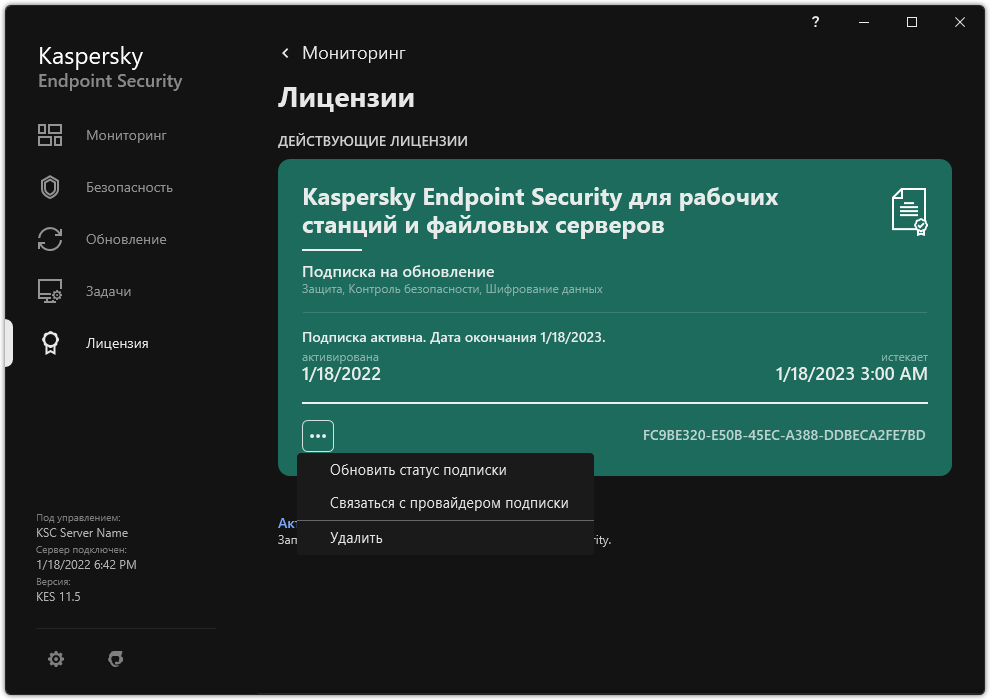The height and width of the screenshot is (700, 990).
Task: Click the blue Активировать link
Action: click(287, 522)
